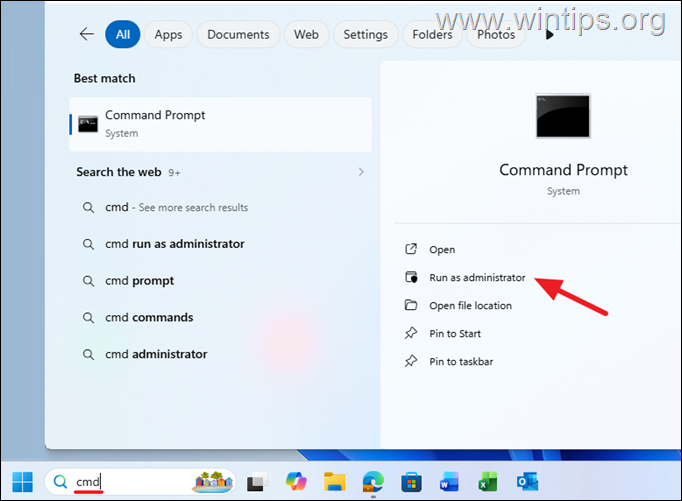Click the large Command Prompt preview thumbnail
Viewport: 682px width, 501px height.
coord(563,116)
